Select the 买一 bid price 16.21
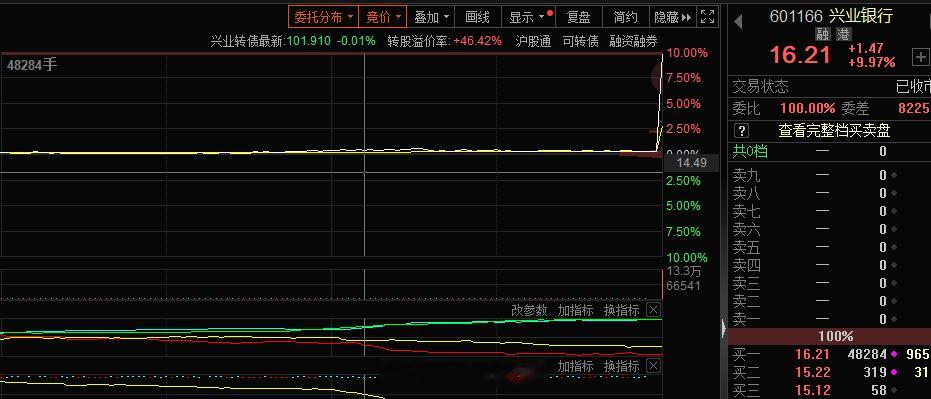 [x=812, y=354]
